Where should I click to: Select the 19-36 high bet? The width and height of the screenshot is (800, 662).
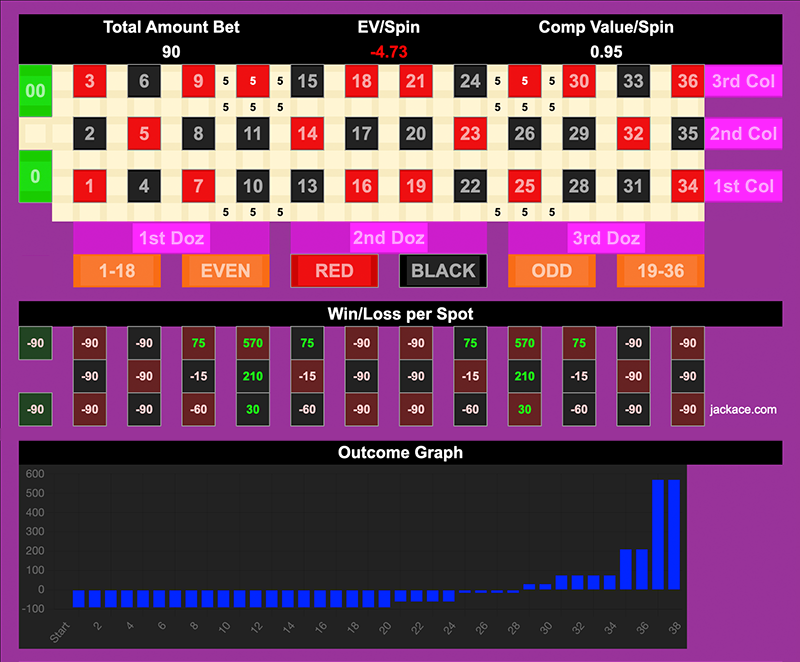tap(660, 271)
